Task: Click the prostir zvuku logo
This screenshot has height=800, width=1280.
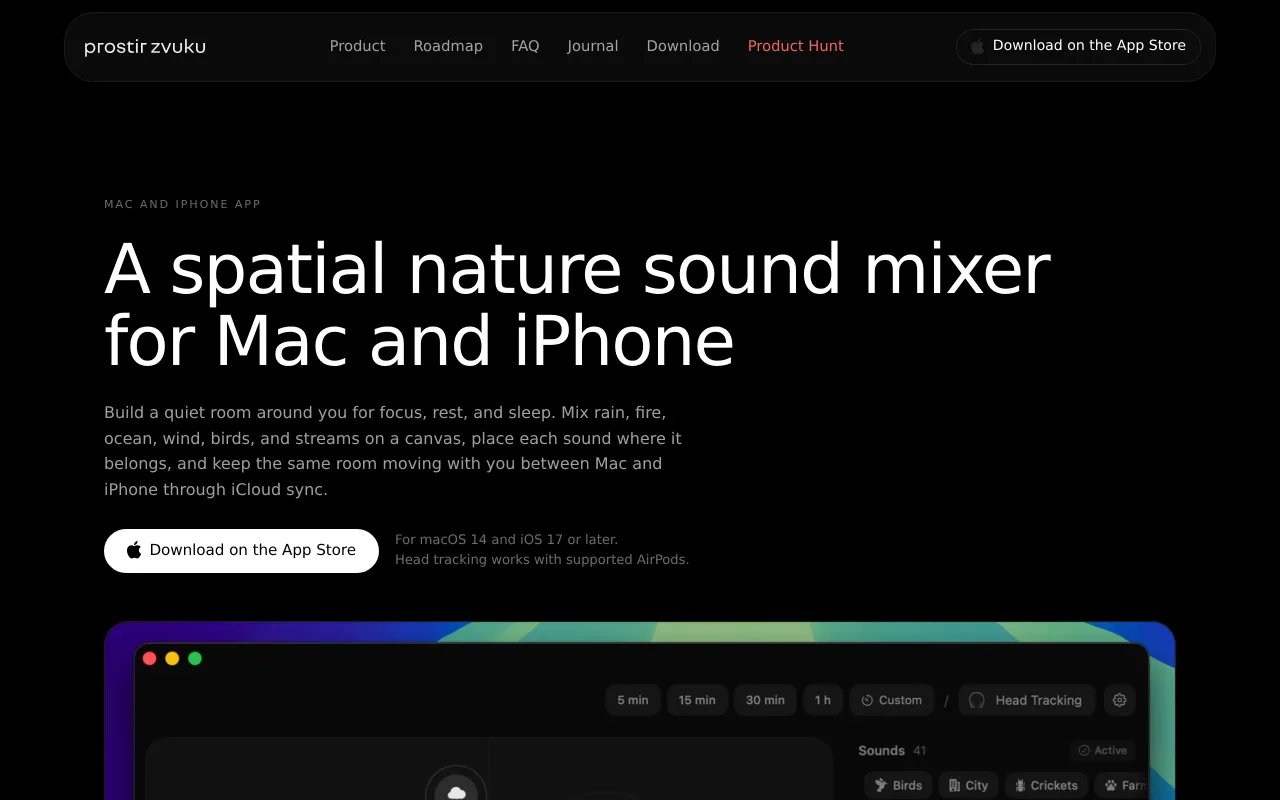Action: click(145, 46)
